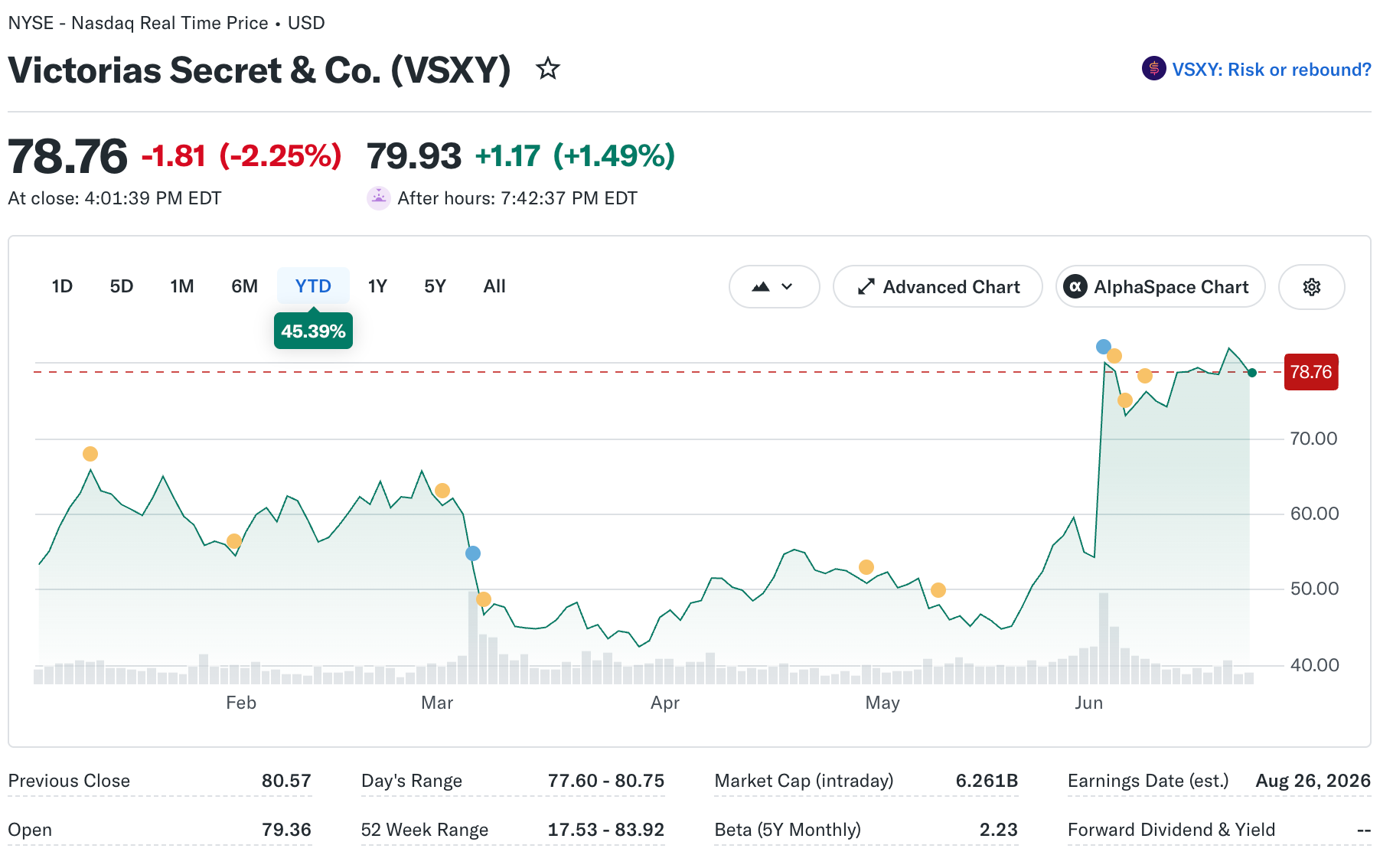Screen dimensions: 1393x868
Task: Click the mountain chart type icon
Action: click(x=761, y=287)
